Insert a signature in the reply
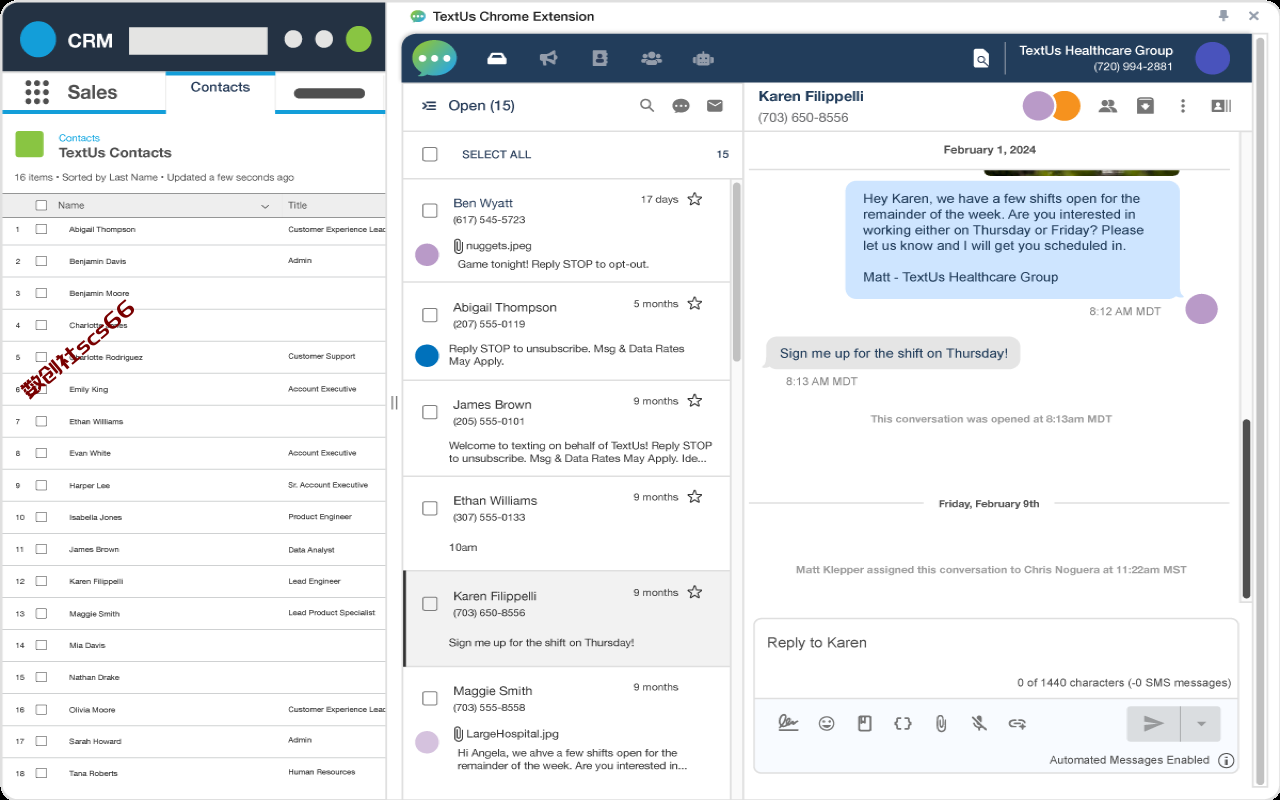The width and height of the screenshot is (1280, 800). 788,723
